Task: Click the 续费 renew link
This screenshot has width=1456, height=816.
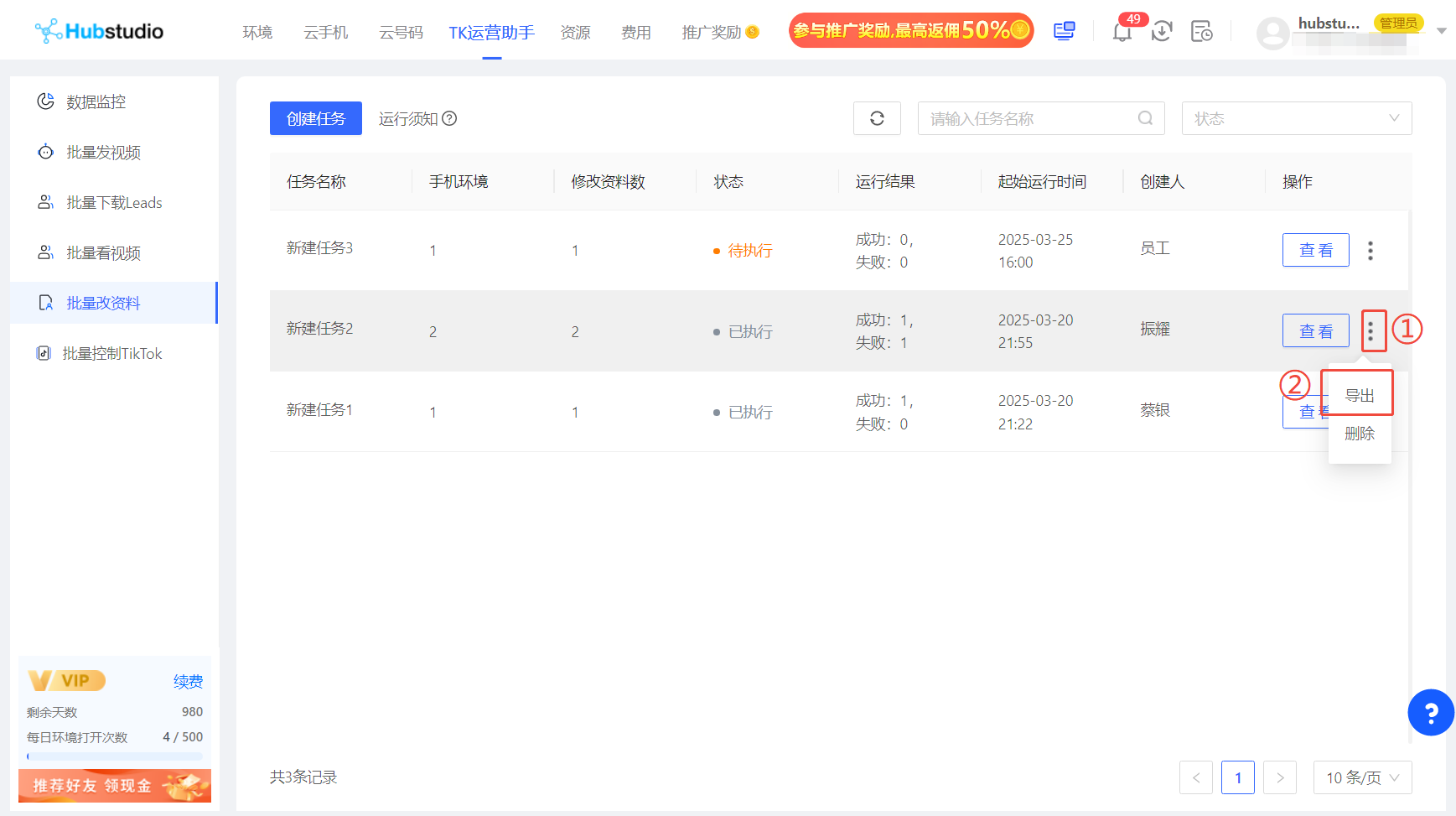Action: 188,681
